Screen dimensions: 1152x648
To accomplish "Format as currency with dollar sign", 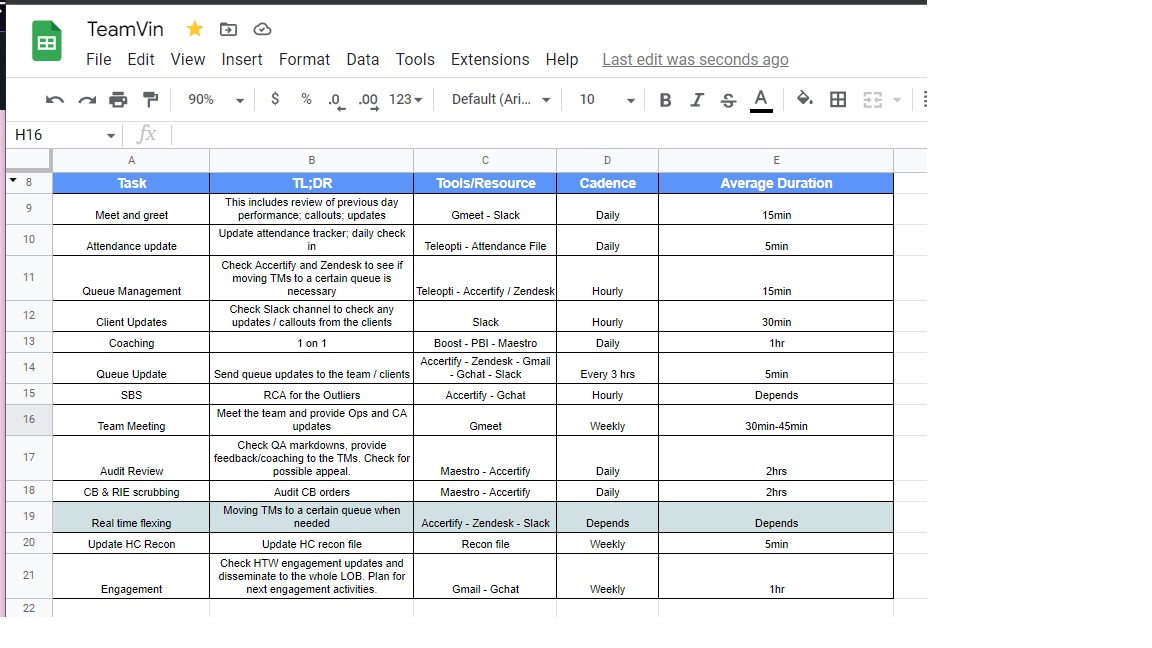I will pos(275,98).
